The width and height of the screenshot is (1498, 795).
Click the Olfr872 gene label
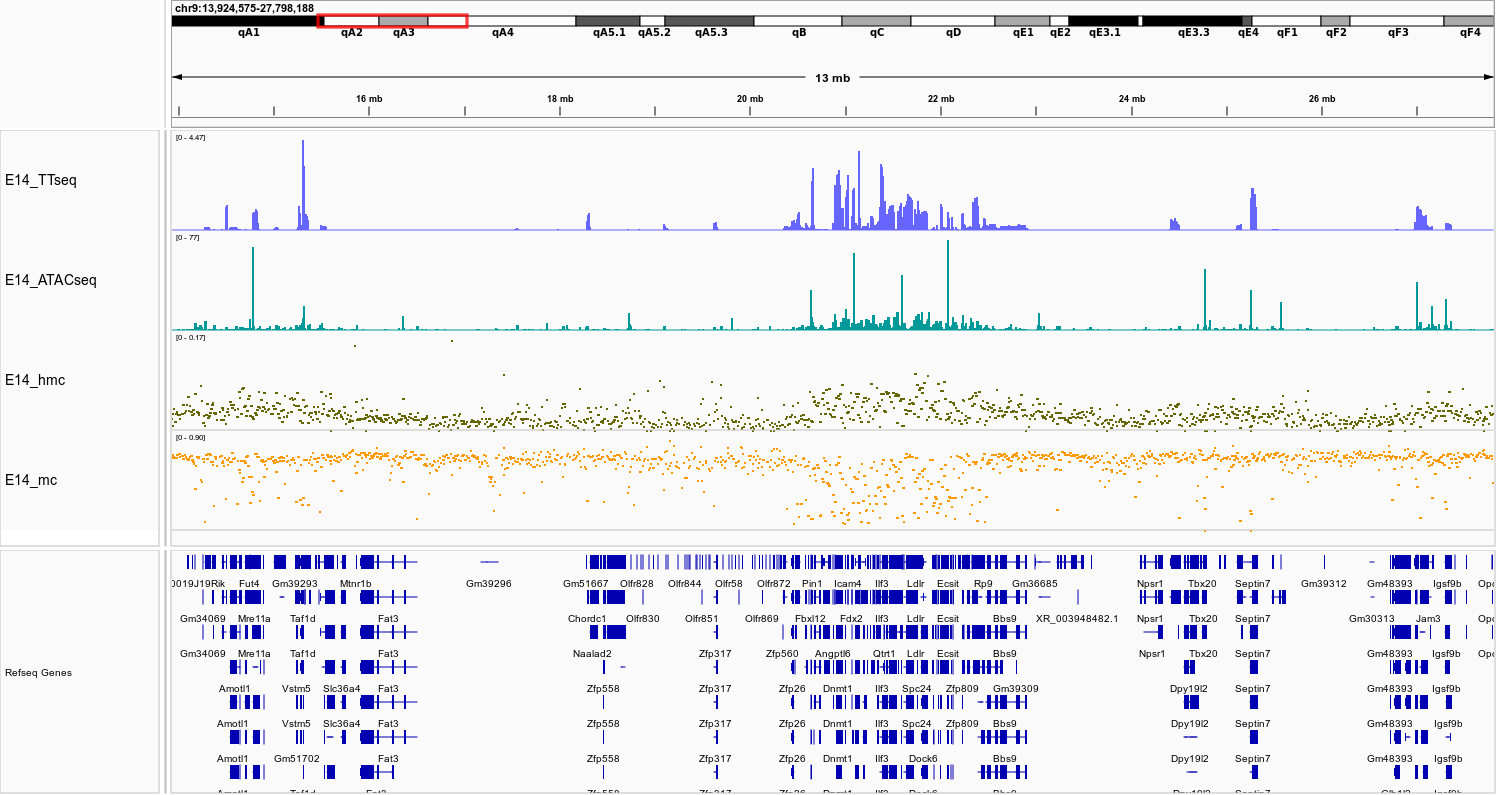coord(774,583)
